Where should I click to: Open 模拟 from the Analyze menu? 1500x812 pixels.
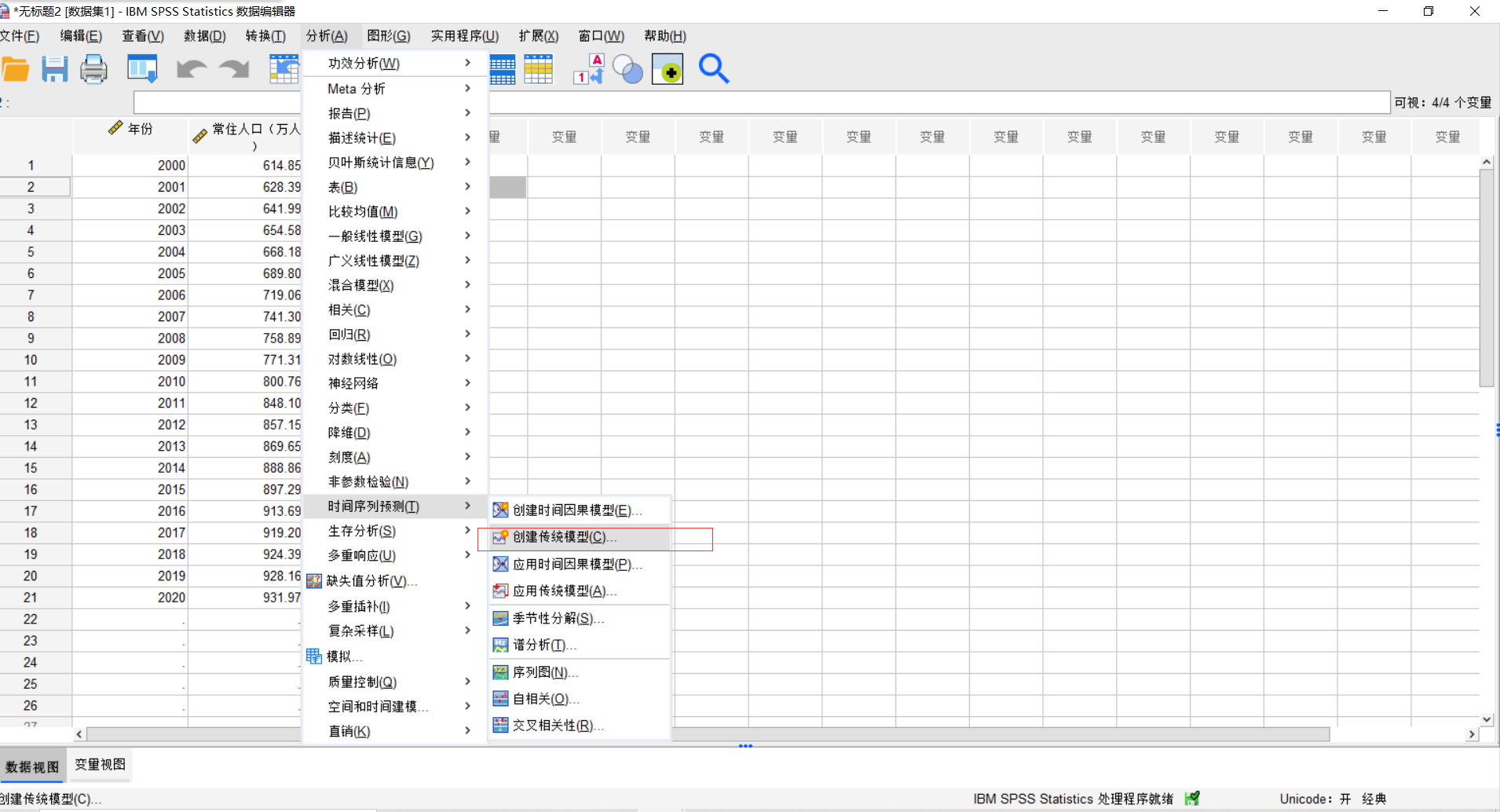pyautogui.click(x=394, y=657)
